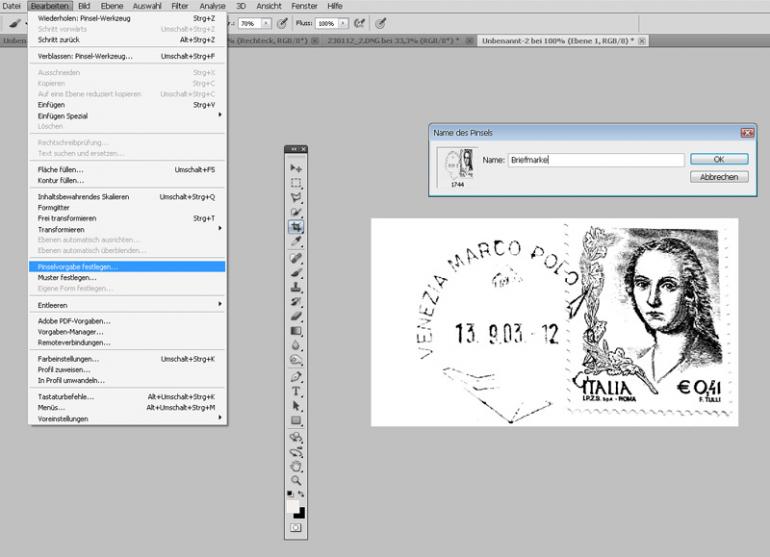
Task: Select the Rectangle shape tool
Action: (296, 420)
